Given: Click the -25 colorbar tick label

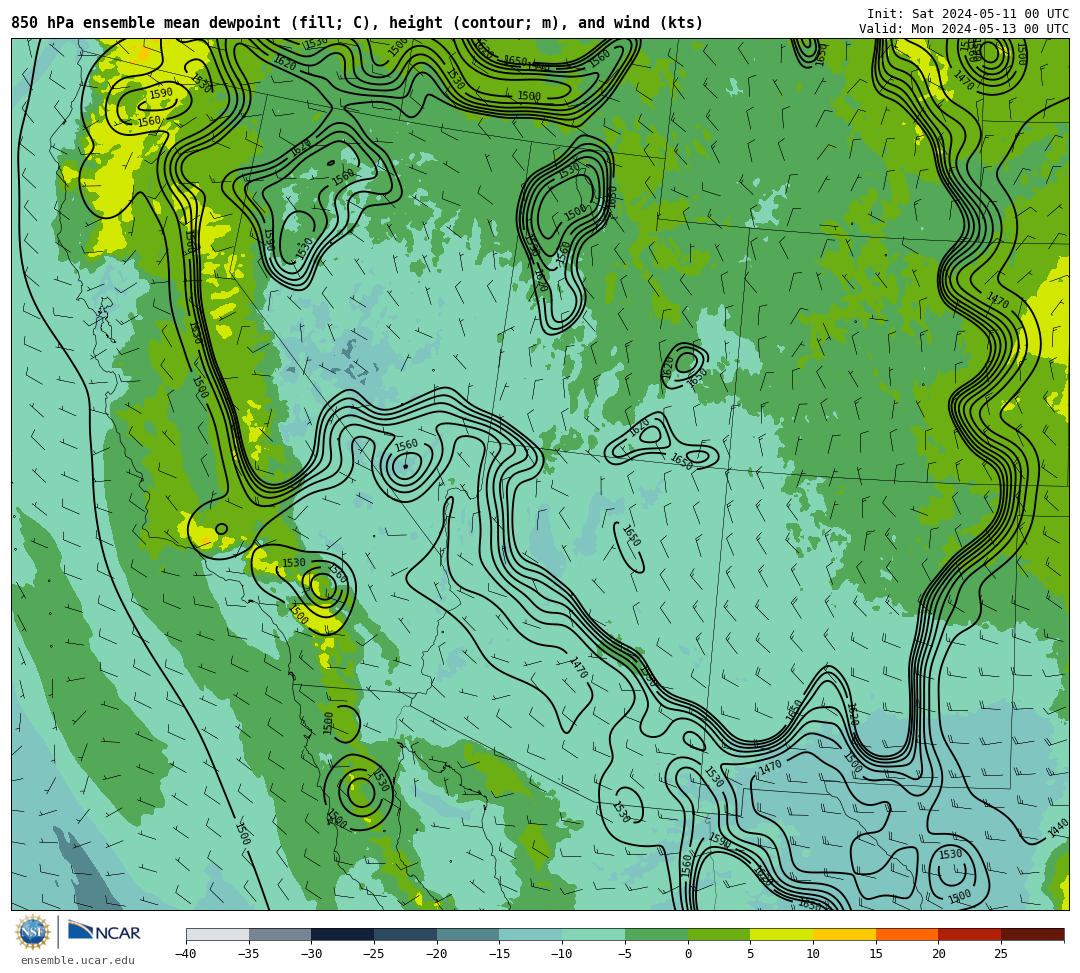Looking at the screenshot, I should pos(374,954).
